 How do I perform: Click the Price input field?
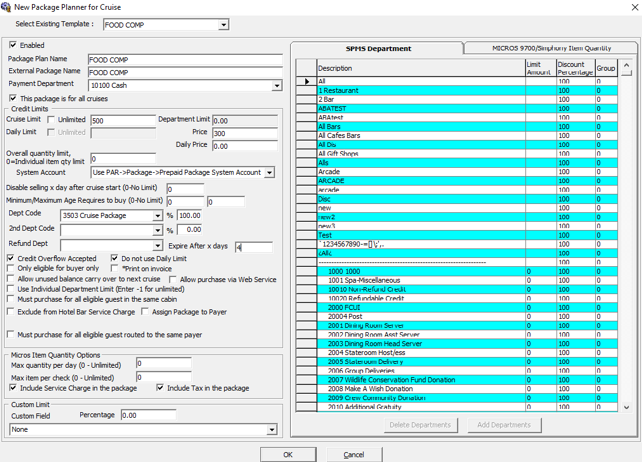point(245,133)
